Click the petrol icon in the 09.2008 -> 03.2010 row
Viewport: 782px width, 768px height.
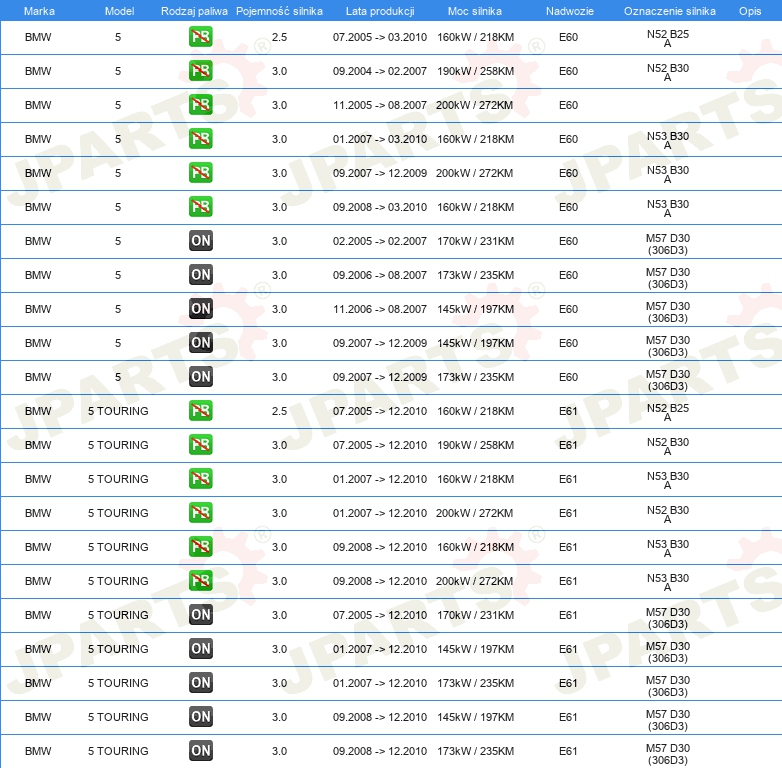(x=200, y=206)
